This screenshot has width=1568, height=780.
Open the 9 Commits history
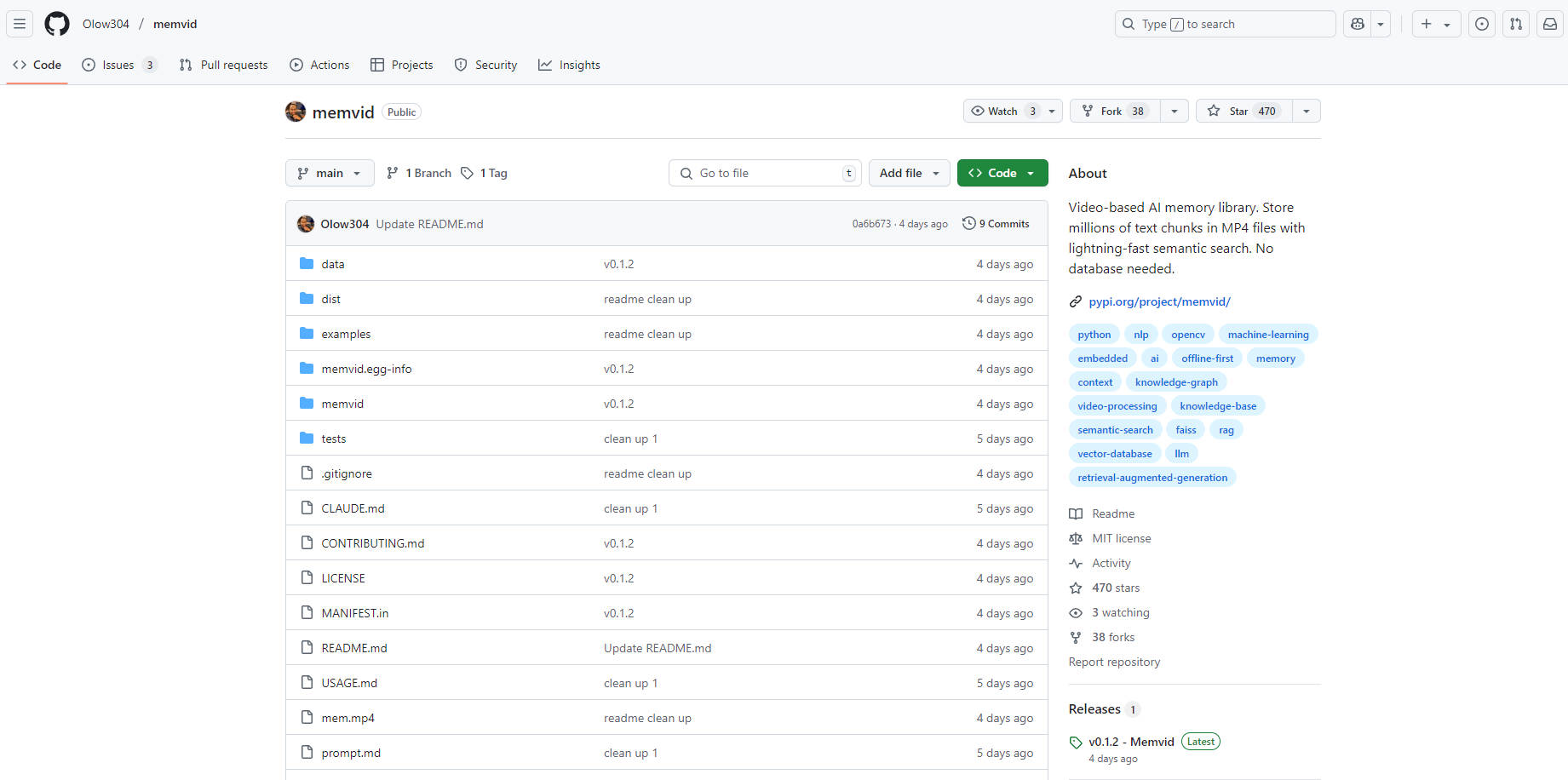pos(996,224)
